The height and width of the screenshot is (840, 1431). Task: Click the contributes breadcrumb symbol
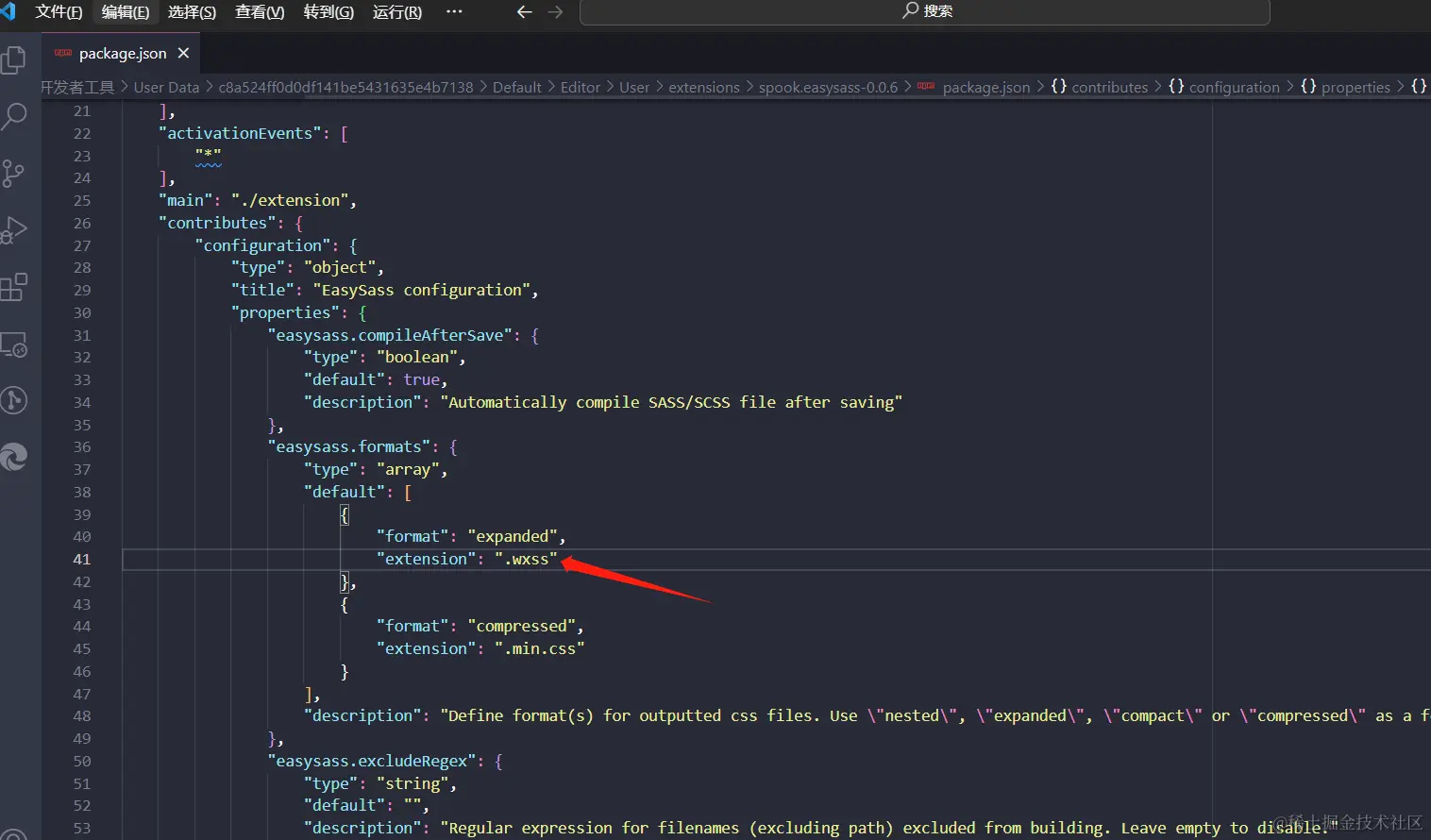[1110, 87]
